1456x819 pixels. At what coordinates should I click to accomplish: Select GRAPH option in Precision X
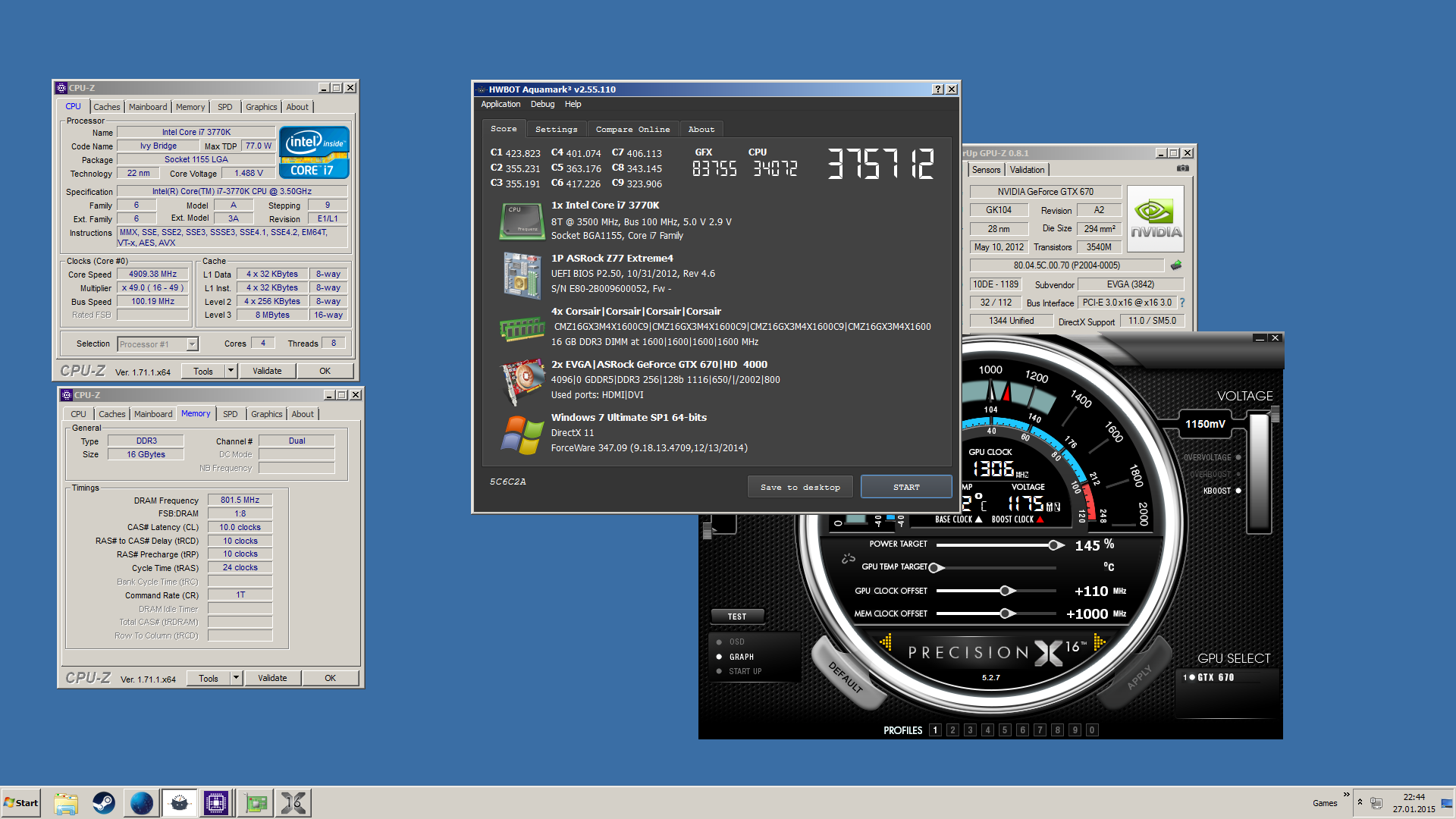pos(735,657)
